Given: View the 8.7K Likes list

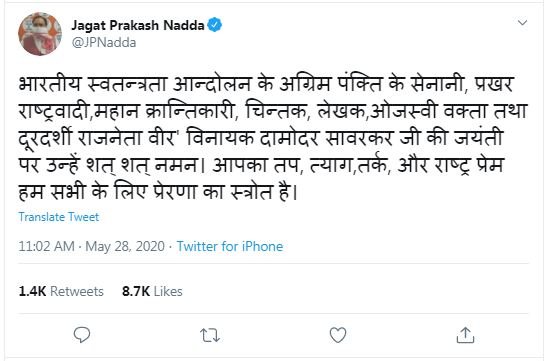Looking at the screenshot, I should click(152, 291).
